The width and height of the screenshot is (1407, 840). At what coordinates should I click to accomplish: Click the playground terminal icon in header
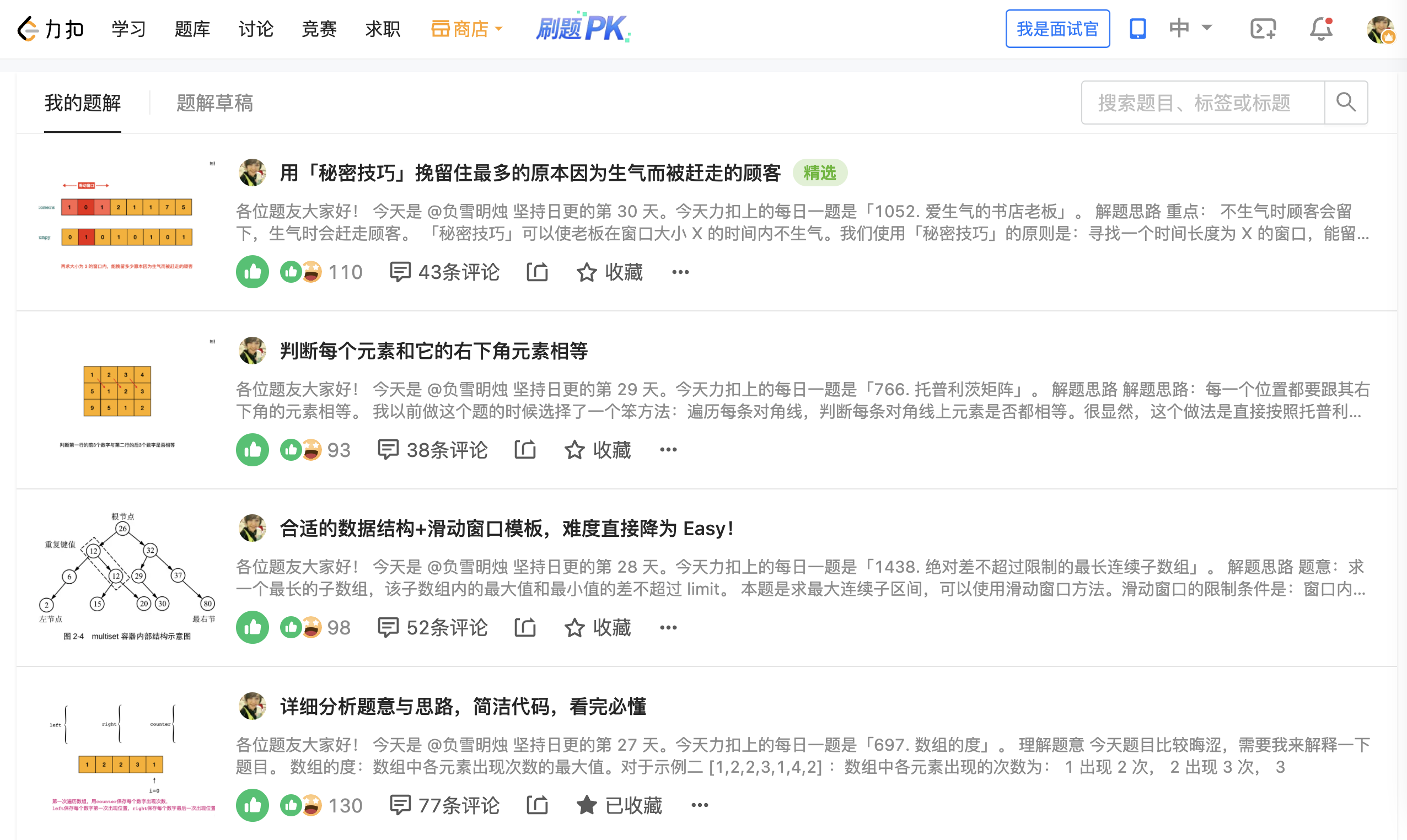tap(1263, 28)
